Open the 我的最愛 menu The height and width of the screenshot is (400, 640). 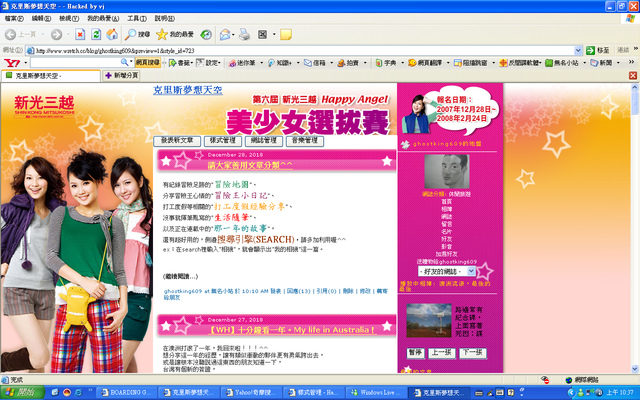coord(103,18)
